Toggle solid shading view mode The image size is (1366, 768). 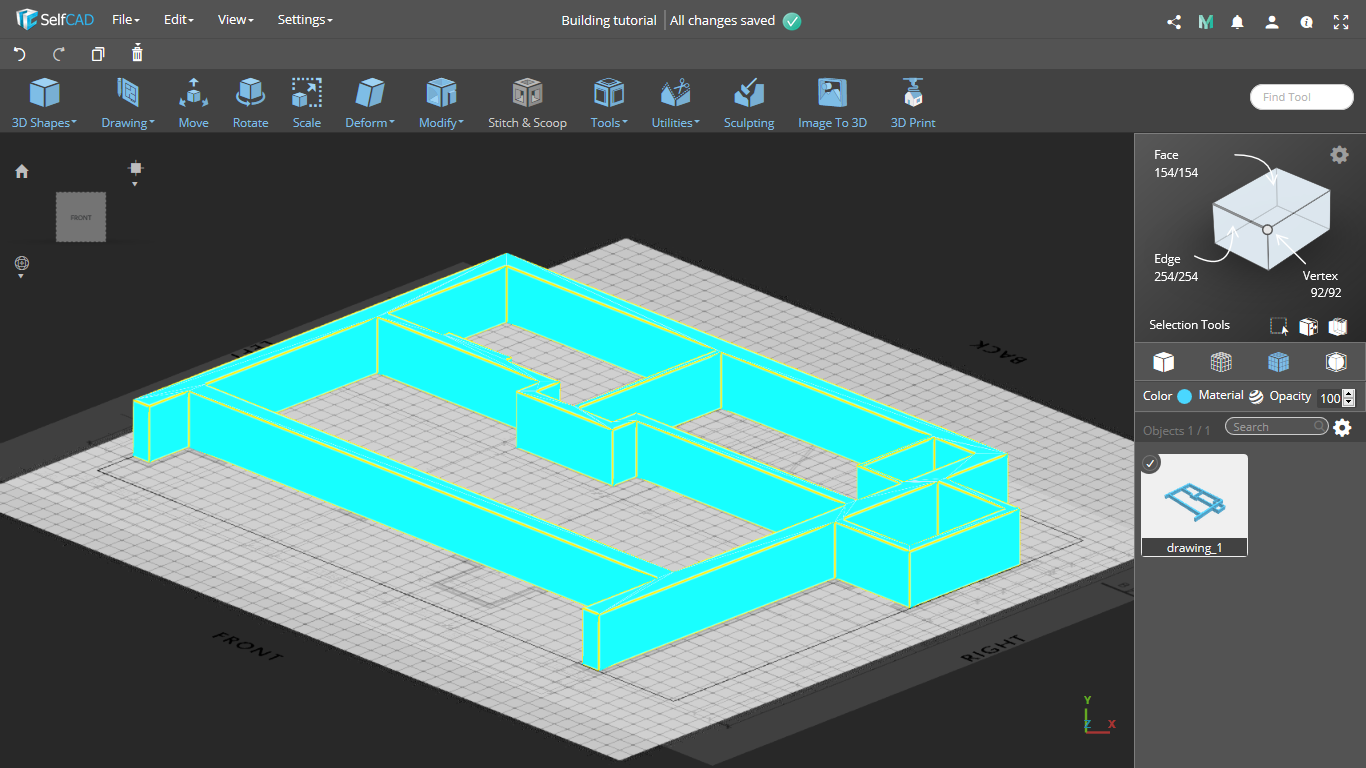tap(1163, 361)
